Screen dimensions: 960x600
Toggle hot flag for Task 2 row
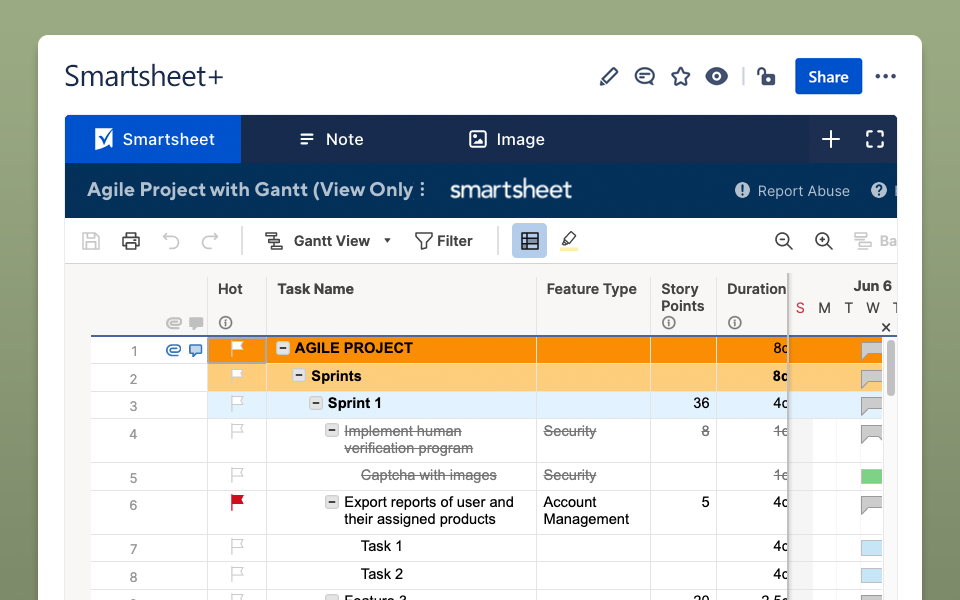coord(237,574)
